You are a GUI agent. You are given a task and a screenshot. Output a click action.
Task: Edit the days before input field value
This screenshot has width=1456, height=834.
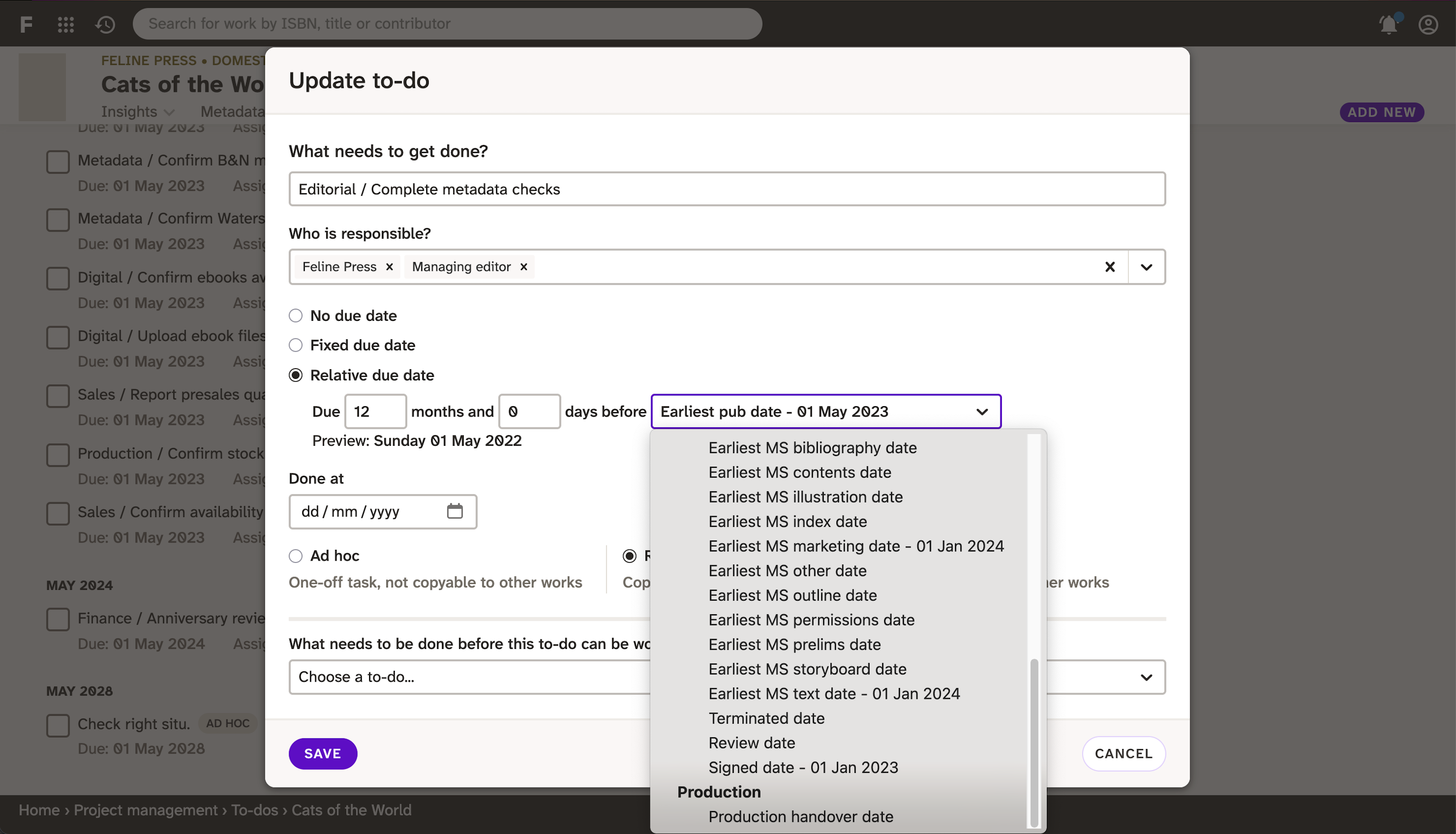(529, 411)
